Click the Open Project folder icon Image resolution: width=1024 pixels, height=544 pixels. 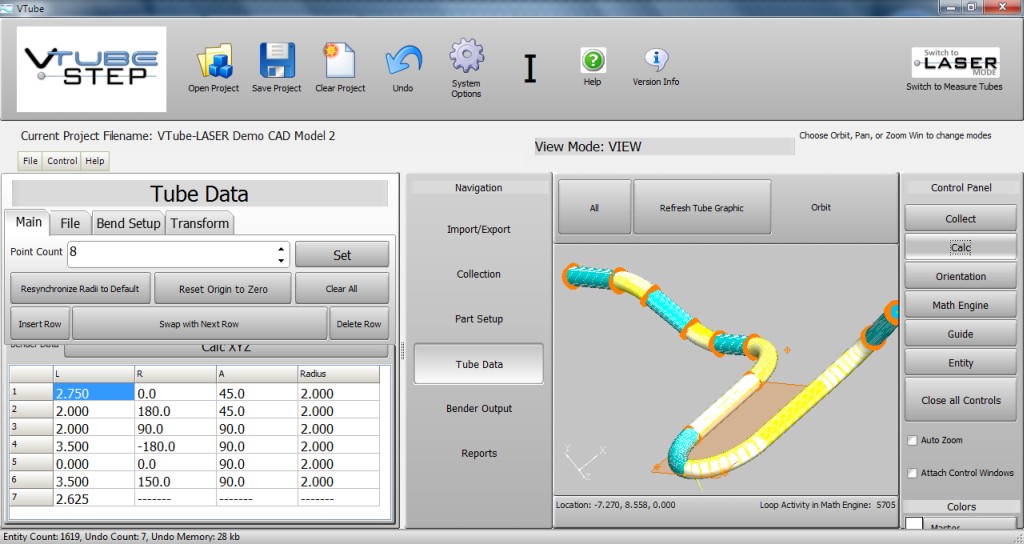click(213, 61)
